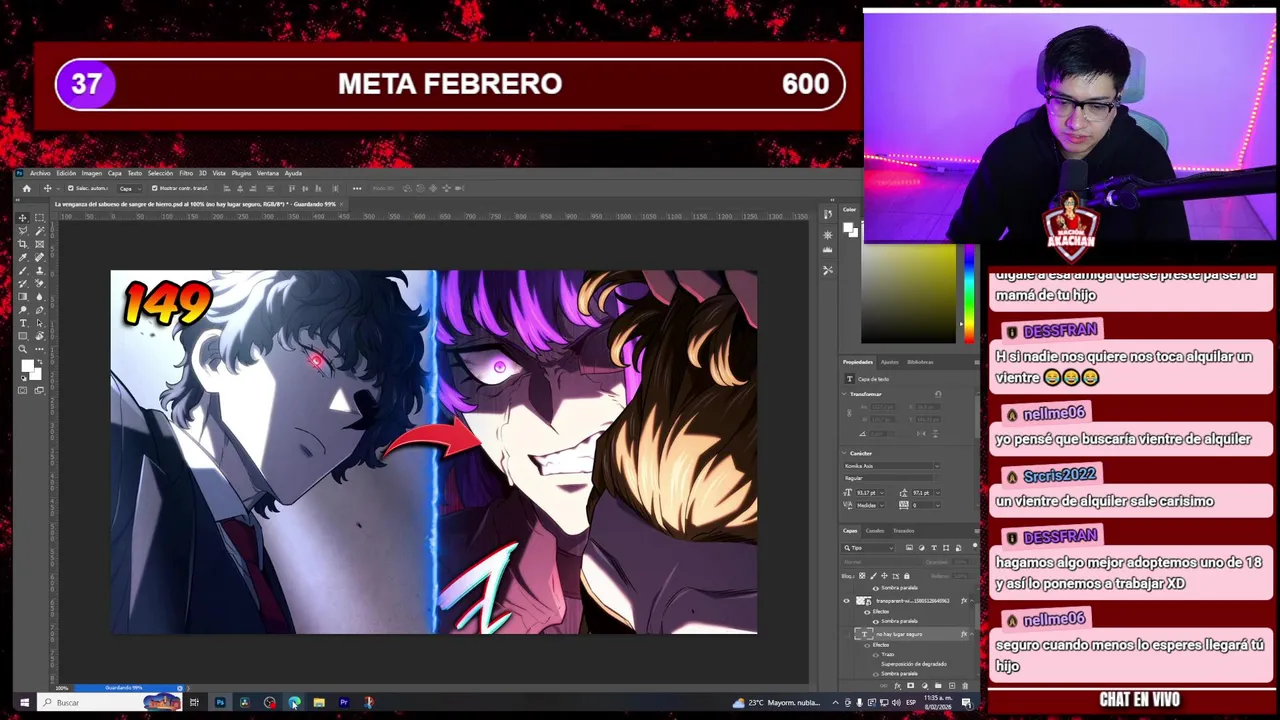The width and height of the screenshot is (1280, 720).
Task: Create a new layer with the plus icon
Action: point(952,686)
